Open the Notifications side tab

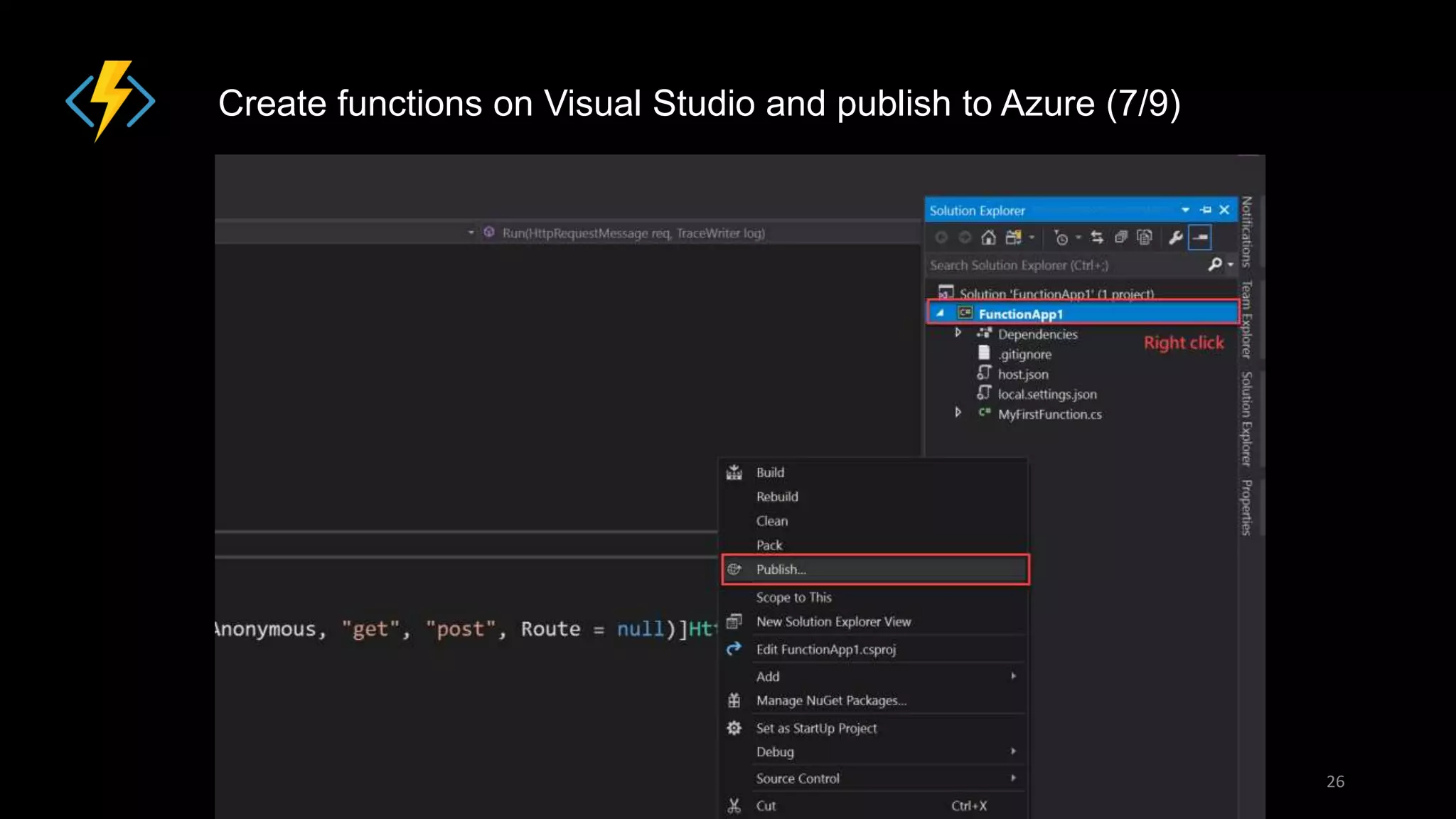click(1246, 231)
